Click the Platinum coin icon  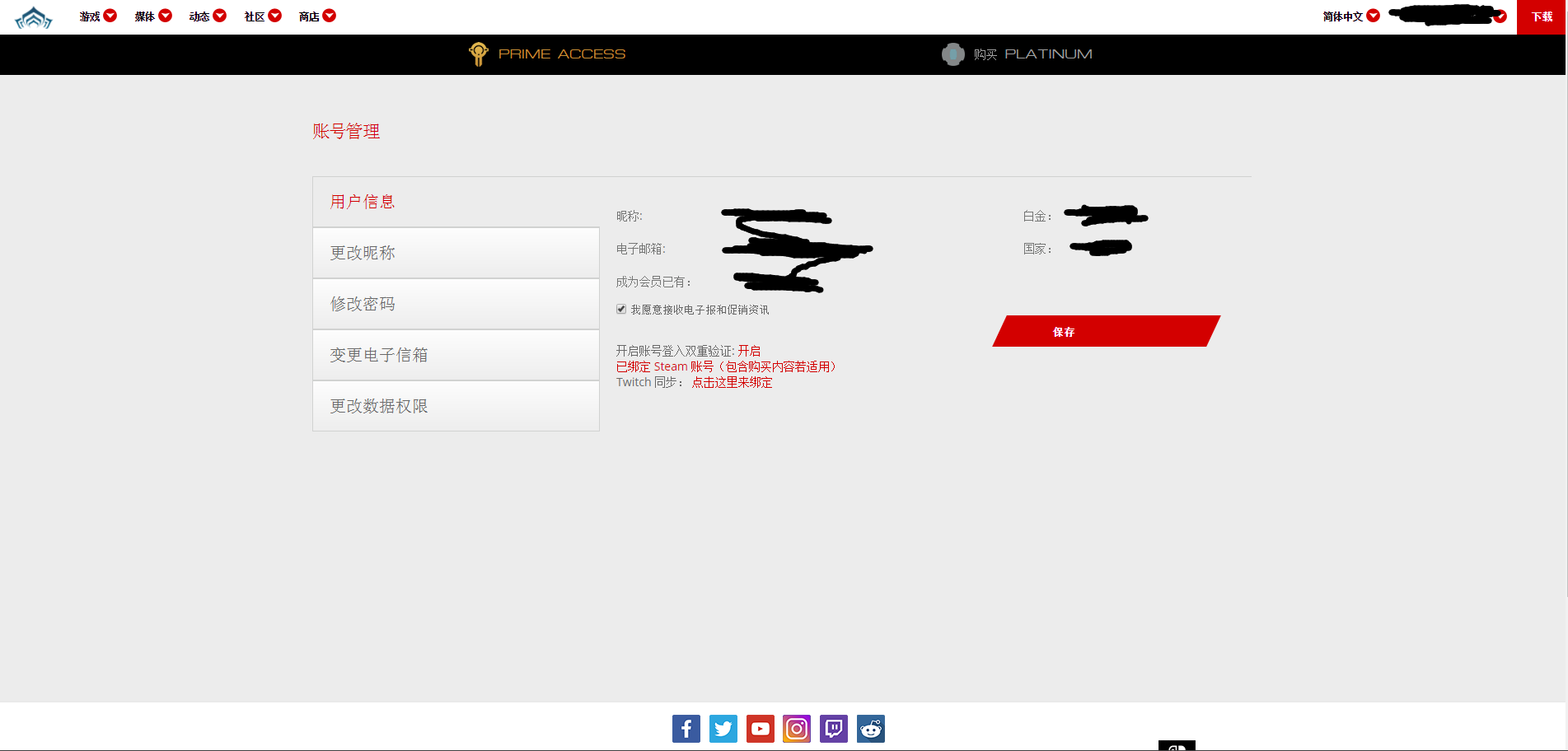953,54
